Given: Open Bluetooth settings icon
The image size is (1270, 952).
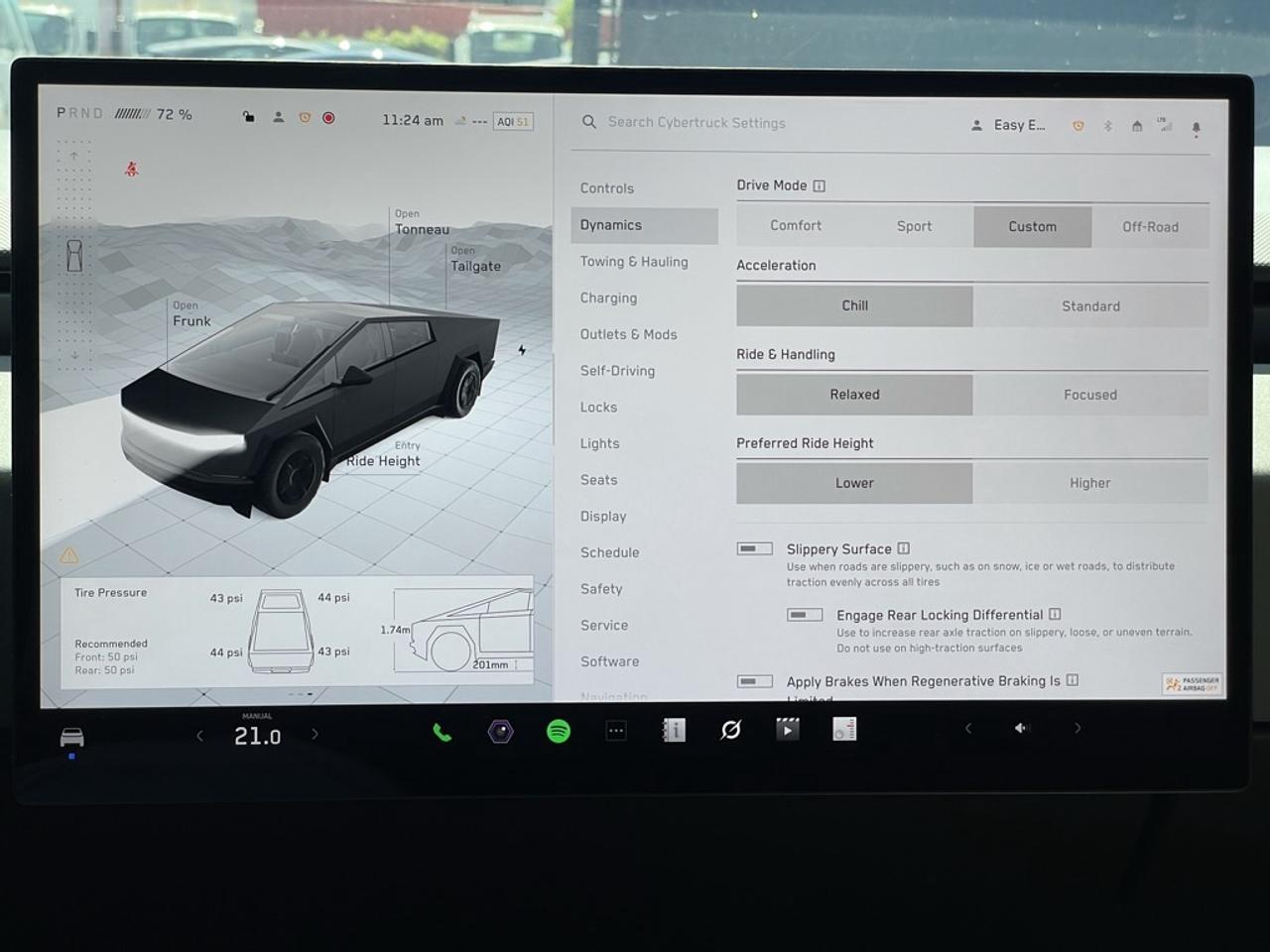Looking at the screenshot, I should (x=1108, y=126).
